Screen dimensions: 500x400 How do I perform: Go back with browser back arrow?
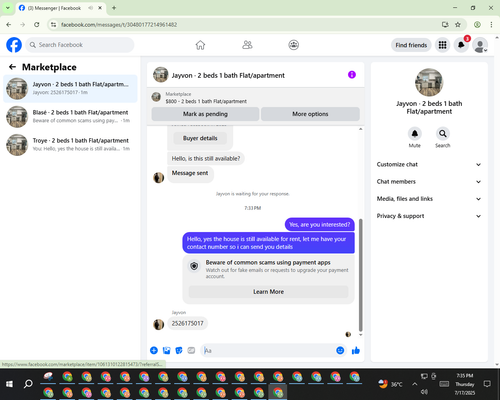9,24
